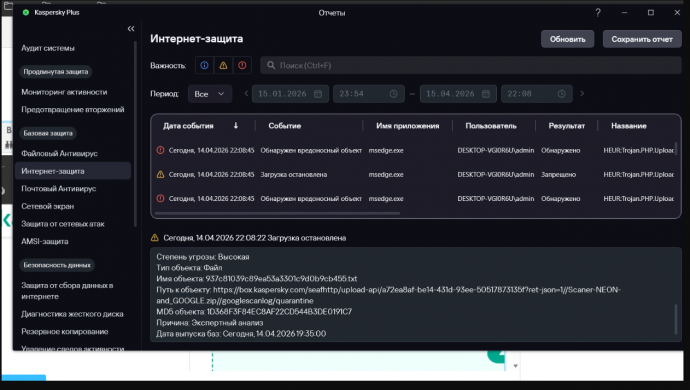Select Интернет-защита in sidebar
Image resolution: width=690 pixels, height=390 pixels.
[x=73, y=171]
